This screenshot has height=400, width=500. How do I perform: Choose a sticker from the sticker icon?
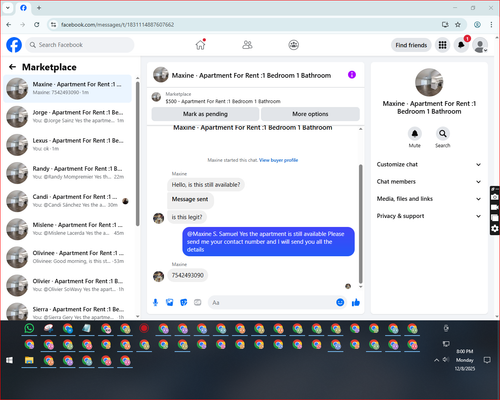coord(184,302)
